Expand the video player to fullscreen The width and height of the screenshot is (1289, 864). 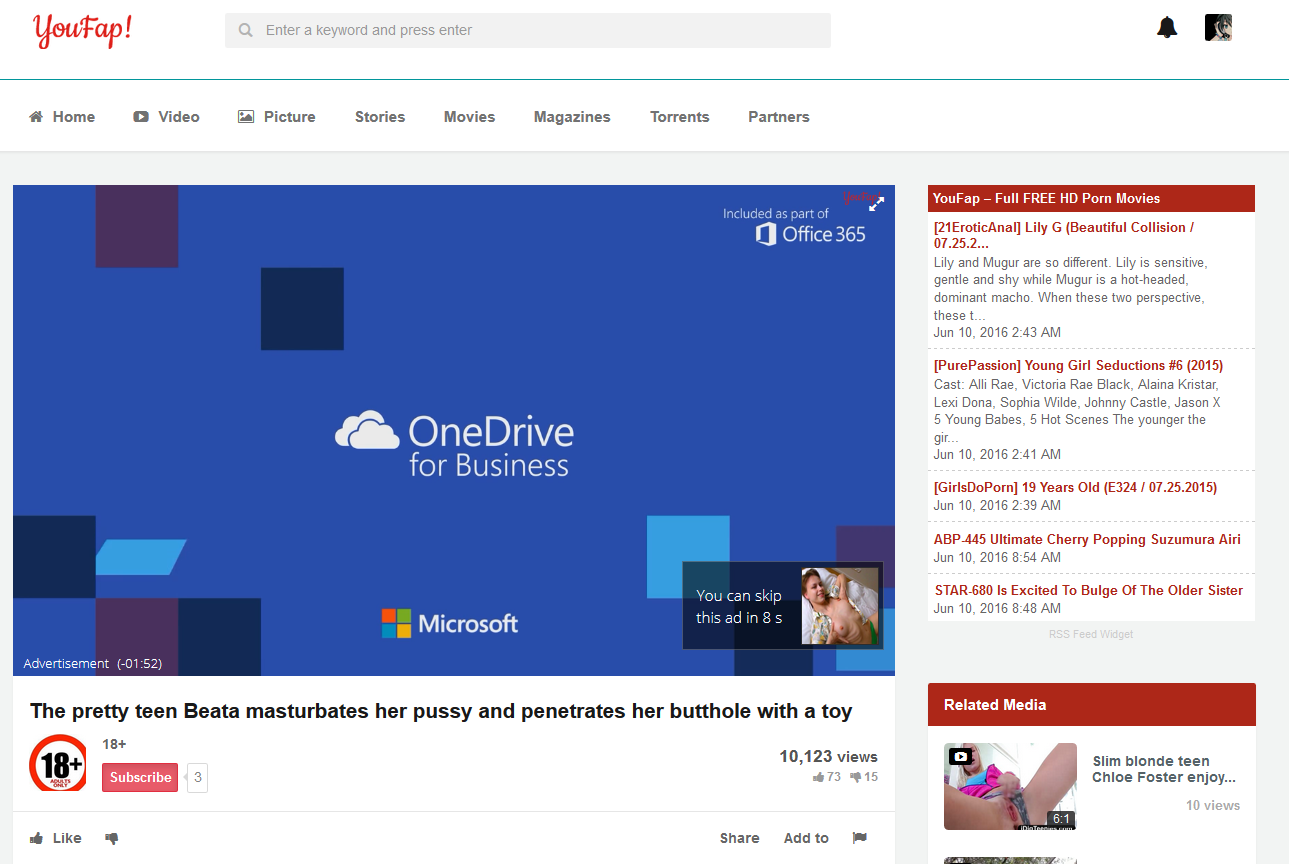point(876,203)
